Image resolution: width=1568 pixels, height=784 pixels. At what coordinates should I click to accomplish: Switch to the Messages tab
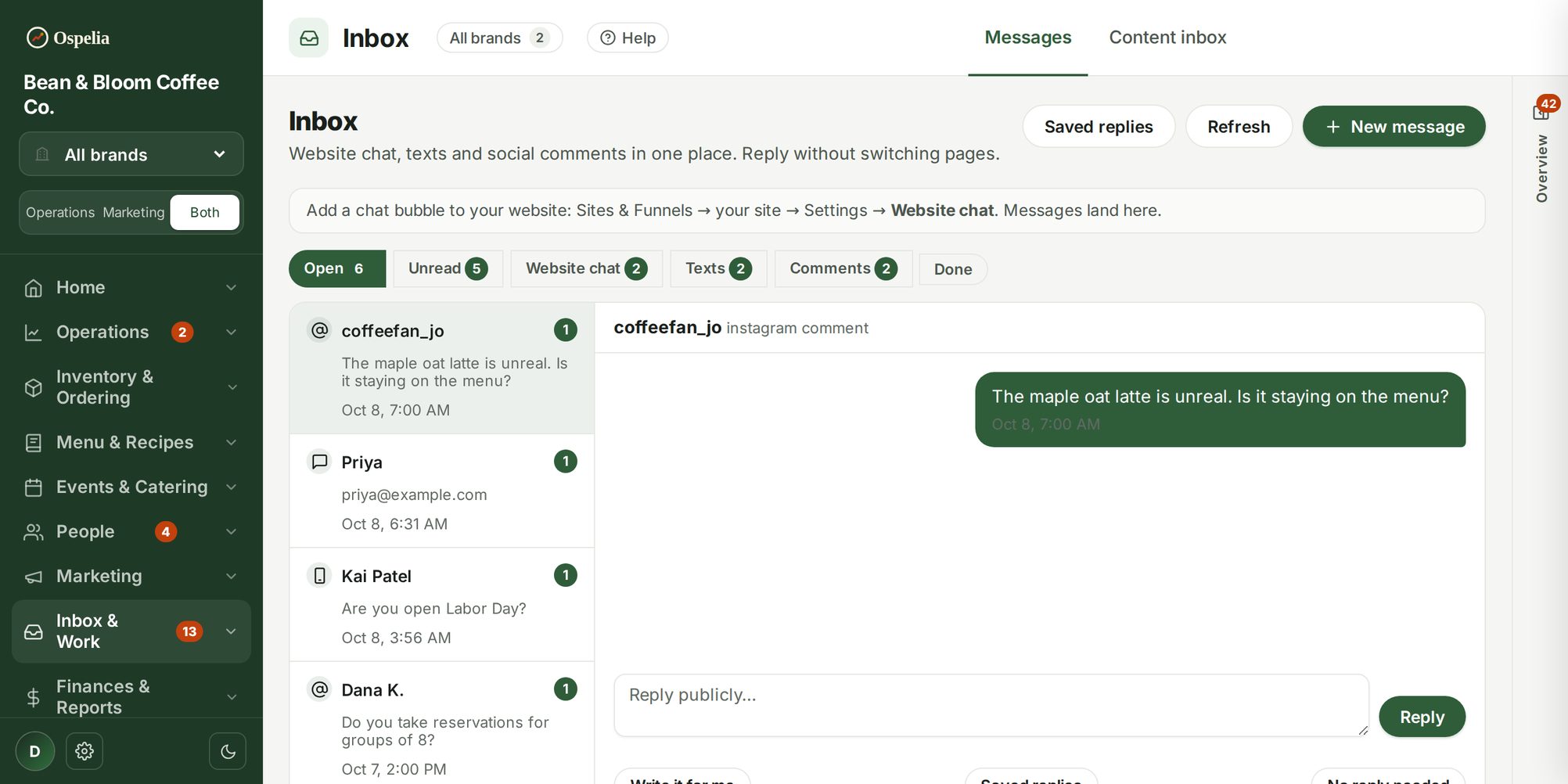point(1028,38)
